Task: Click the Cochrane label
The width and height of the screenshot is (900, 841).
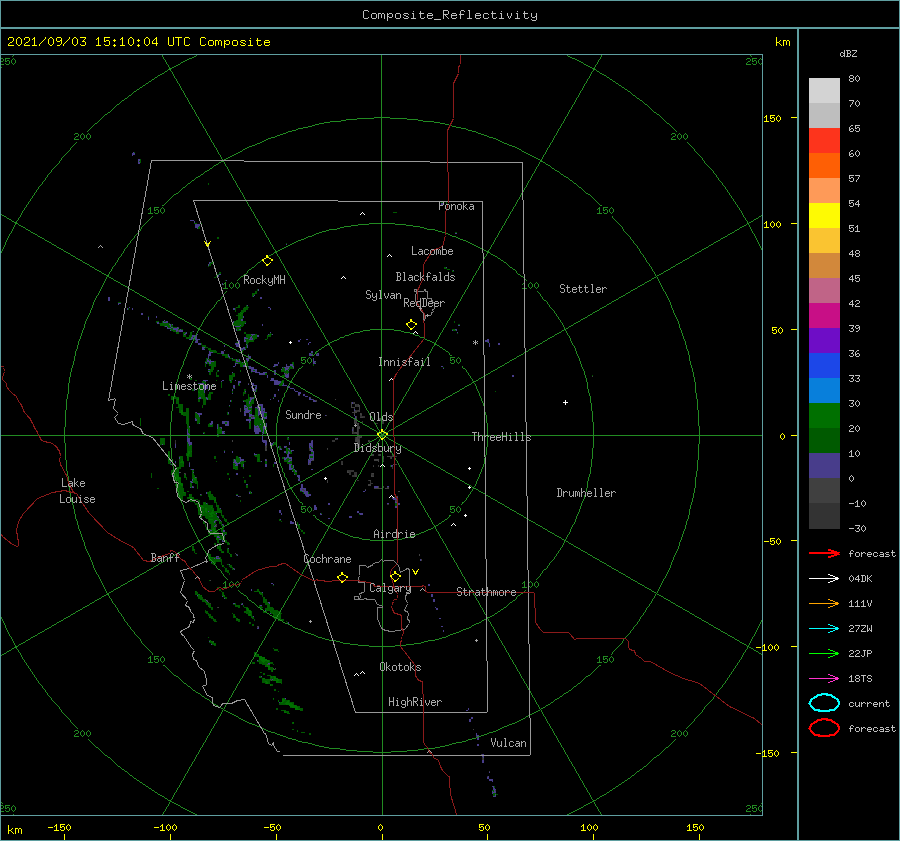Action: [327, 559]
